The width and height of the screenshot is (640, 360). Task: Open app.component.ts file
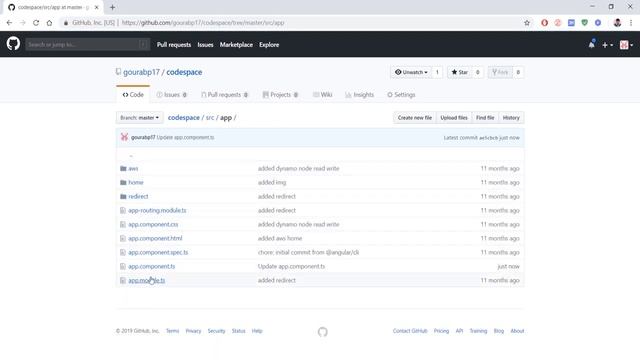[x=151, y=266]
